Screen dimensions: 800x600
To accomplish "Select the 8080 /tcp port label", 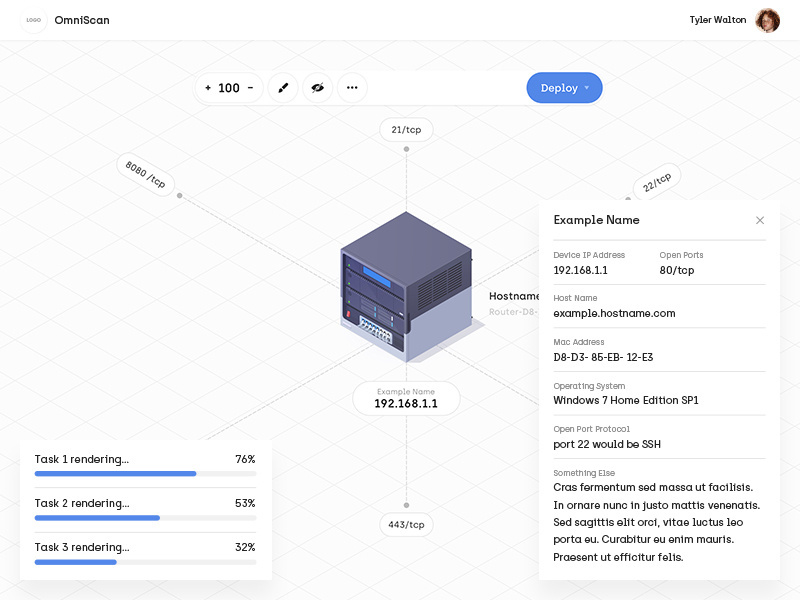I will coord(146,175).
